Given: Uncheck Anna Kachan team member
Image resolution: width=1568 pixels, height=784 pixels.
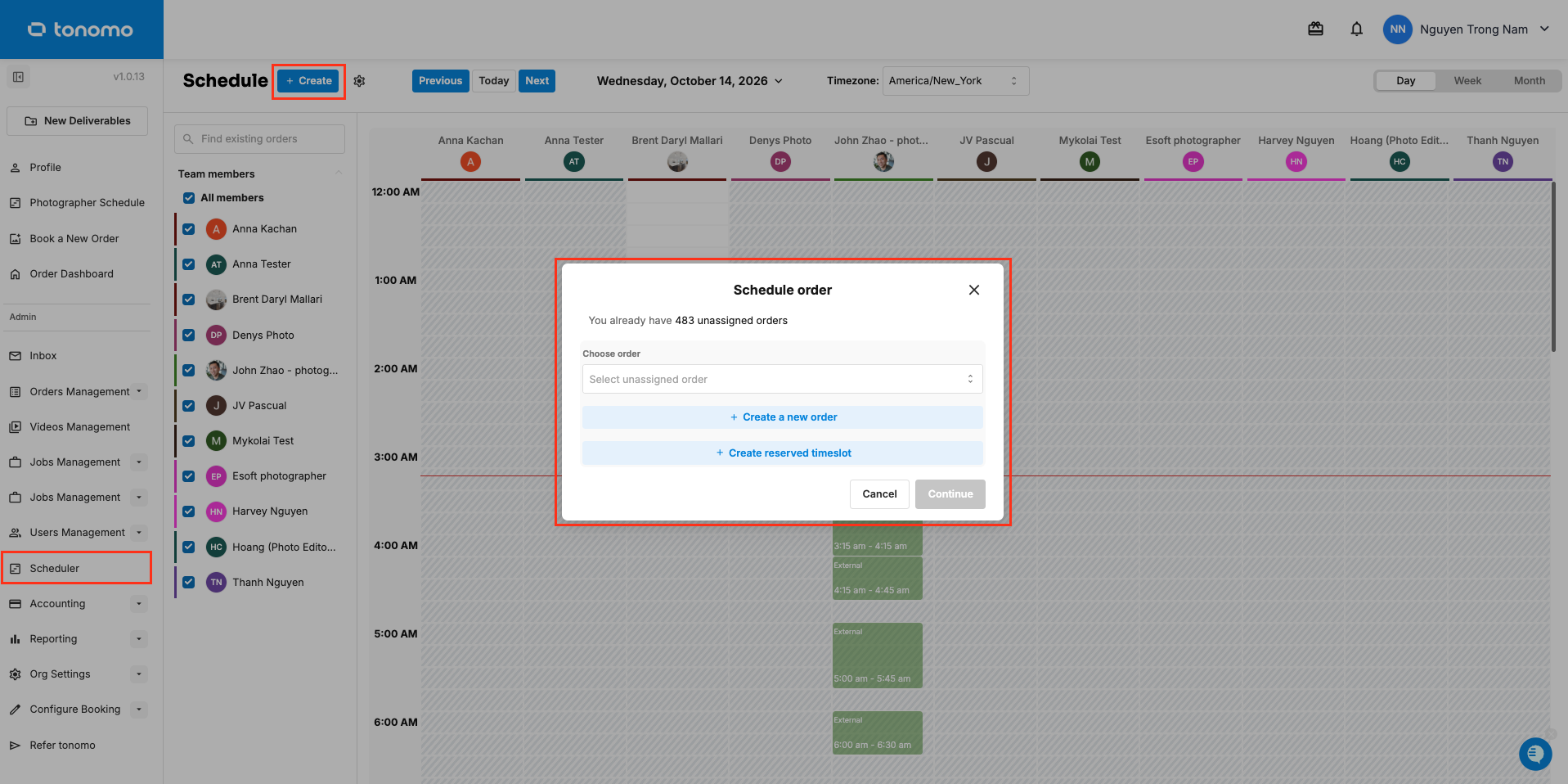Looking at the screenshot, I should [189, 229].
